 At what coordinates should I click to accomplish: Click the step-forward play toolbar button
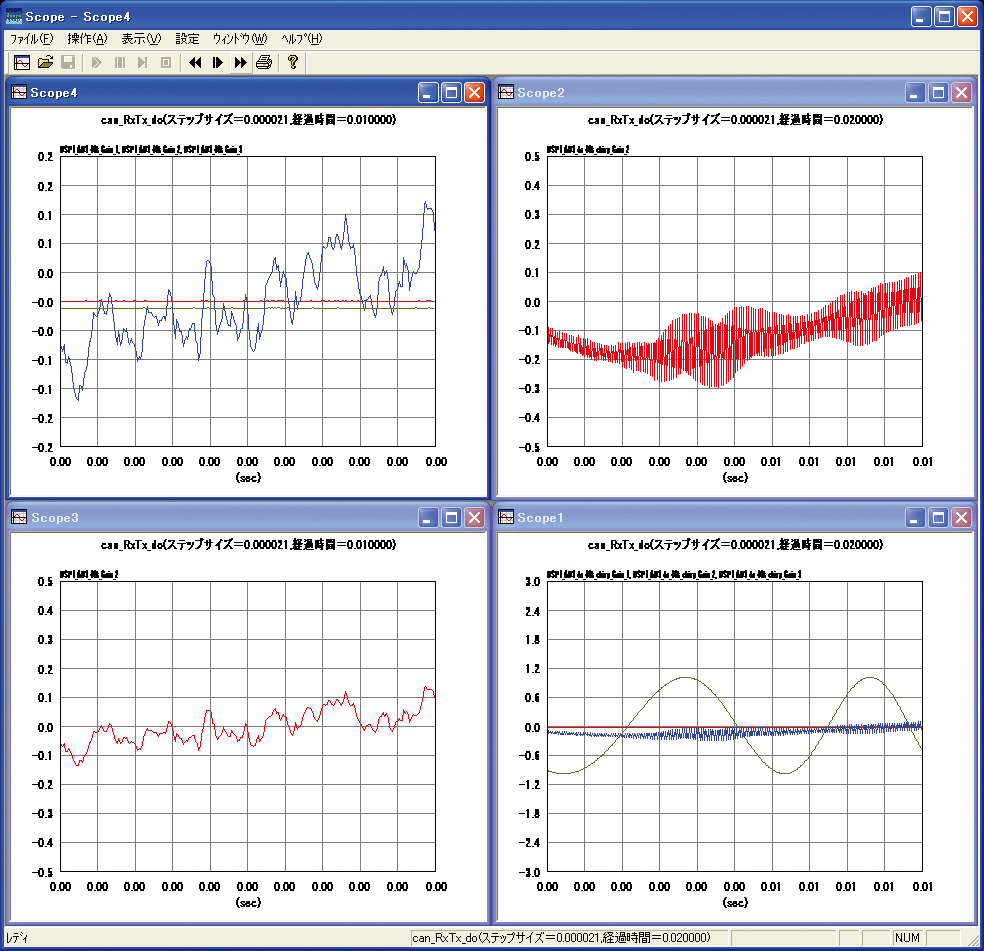coord(217,62)
